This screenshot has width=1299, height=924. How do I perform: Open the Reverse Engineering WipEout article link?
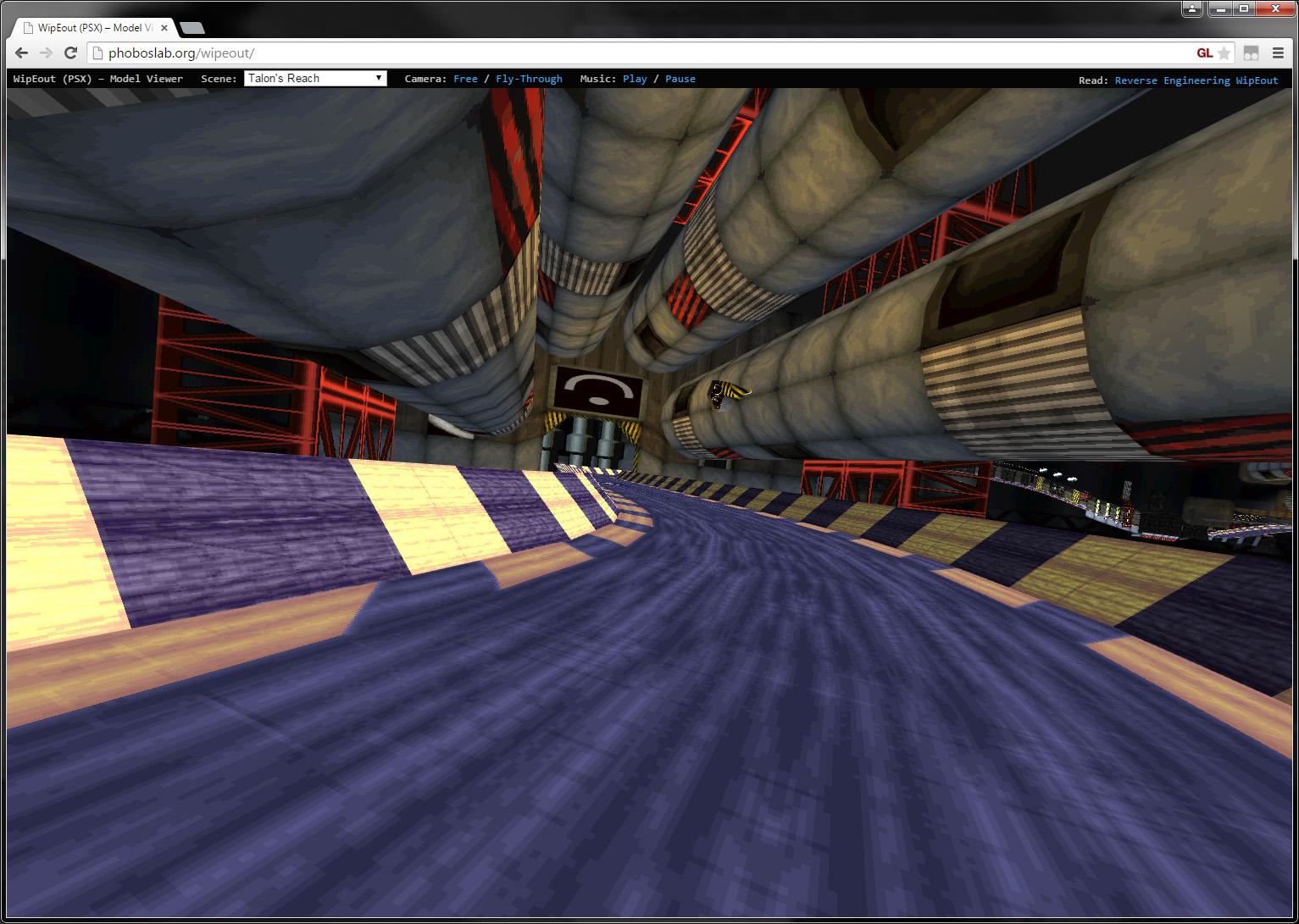coord(1196,80)
